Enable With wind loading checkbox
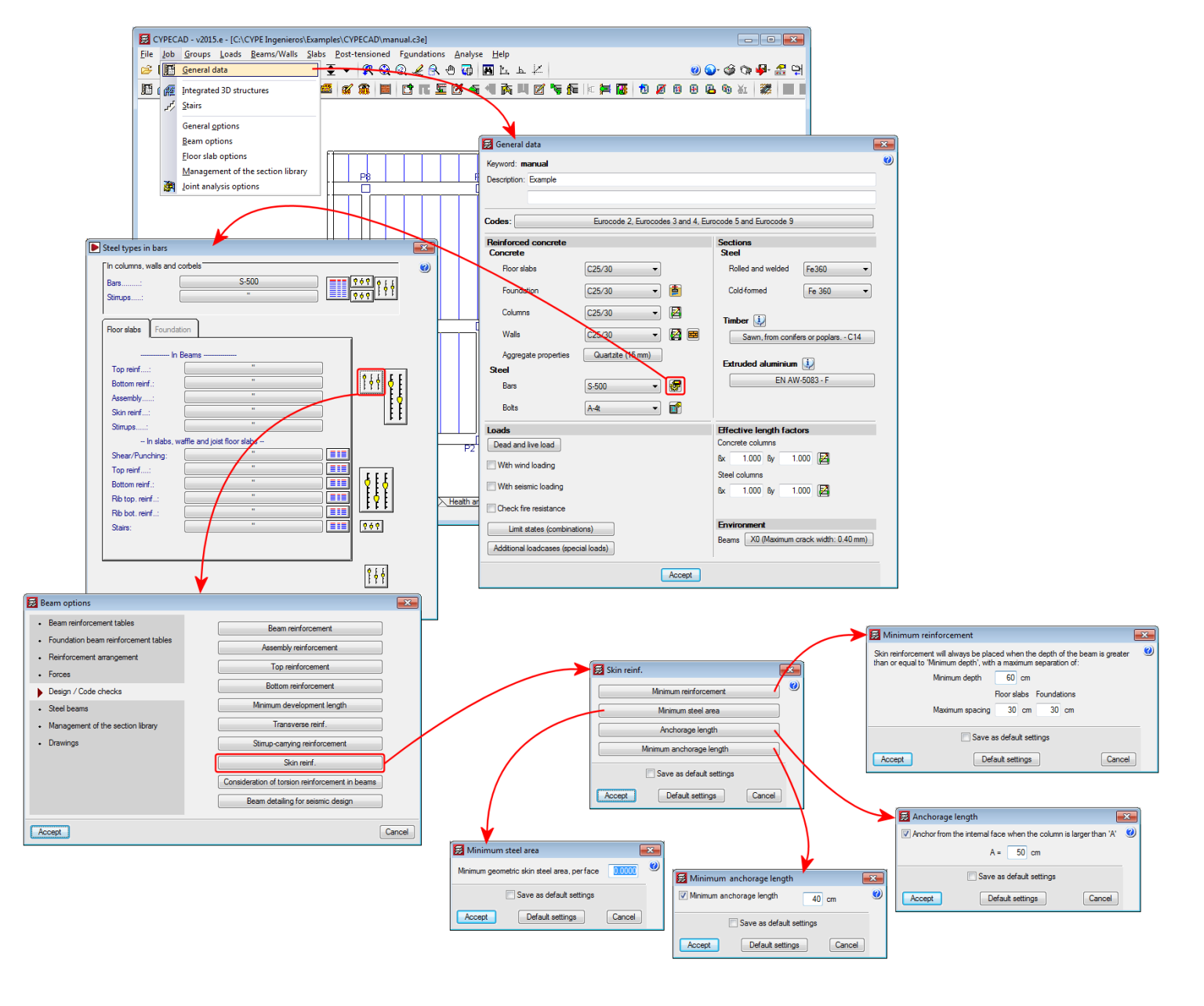The height and width of the screenshot is (1006, 1204). click(491, 465)
